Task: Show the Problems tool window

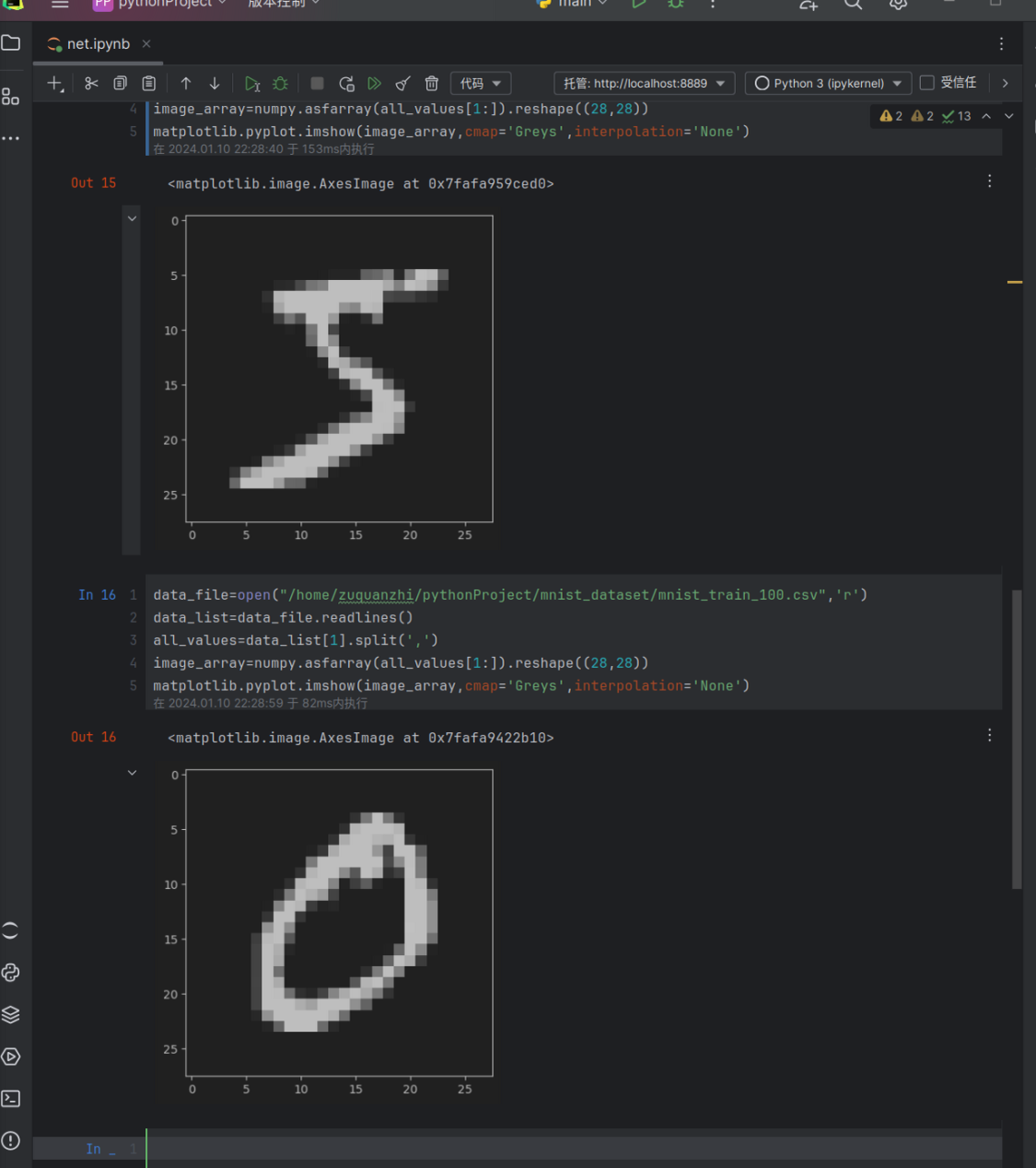Action: [x=11, y=1140]
